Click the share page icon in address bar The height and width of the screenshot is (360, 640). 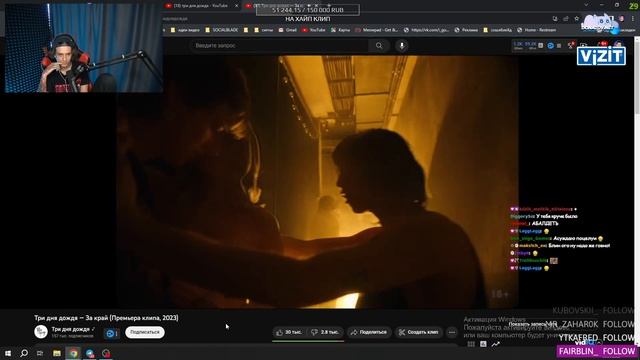tap(566, 18)
